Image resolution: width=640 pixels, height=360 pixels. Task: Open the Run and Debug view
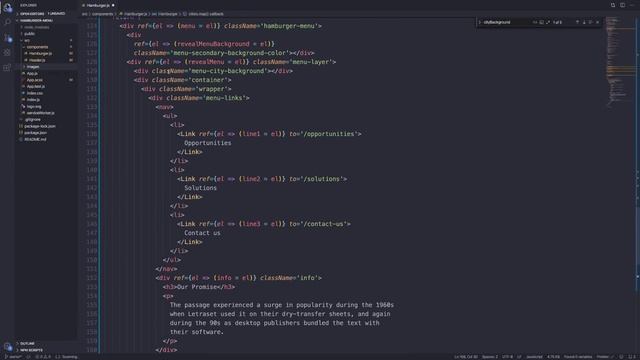tap(7, 53)
